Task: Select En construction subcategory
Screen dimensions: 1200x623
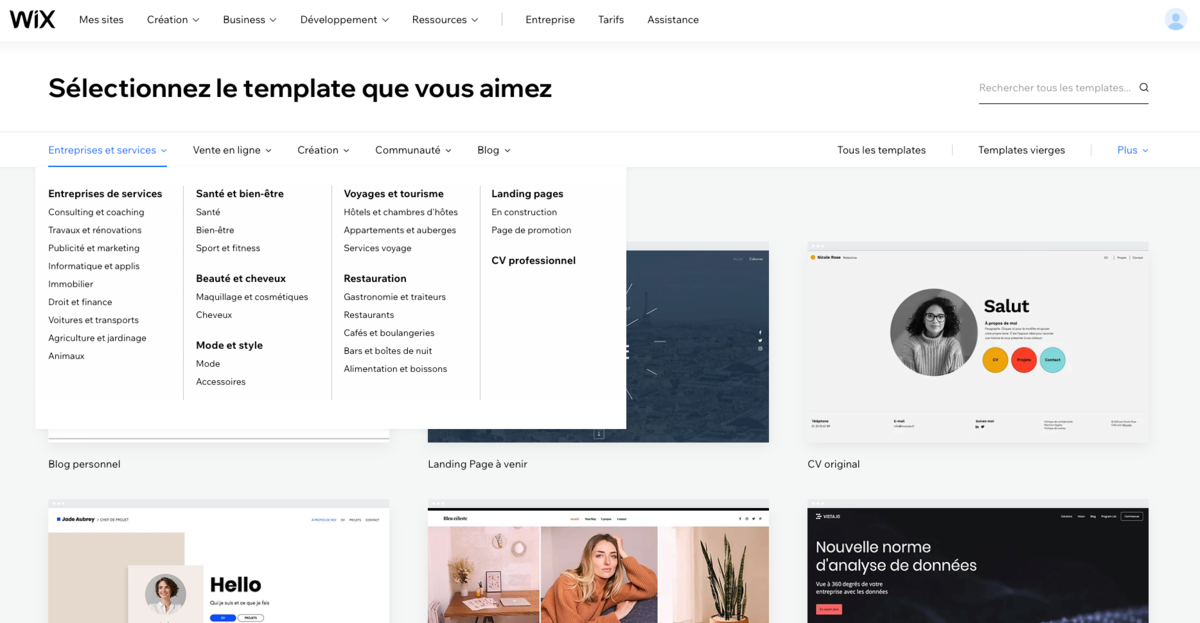Action: click(524, 212)
